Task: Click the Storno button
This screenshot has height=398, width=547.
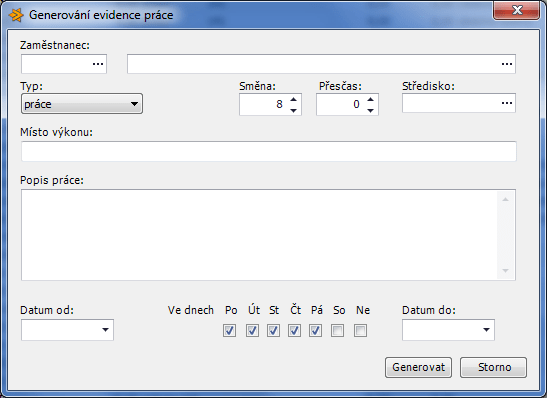Action: [493, 367]
